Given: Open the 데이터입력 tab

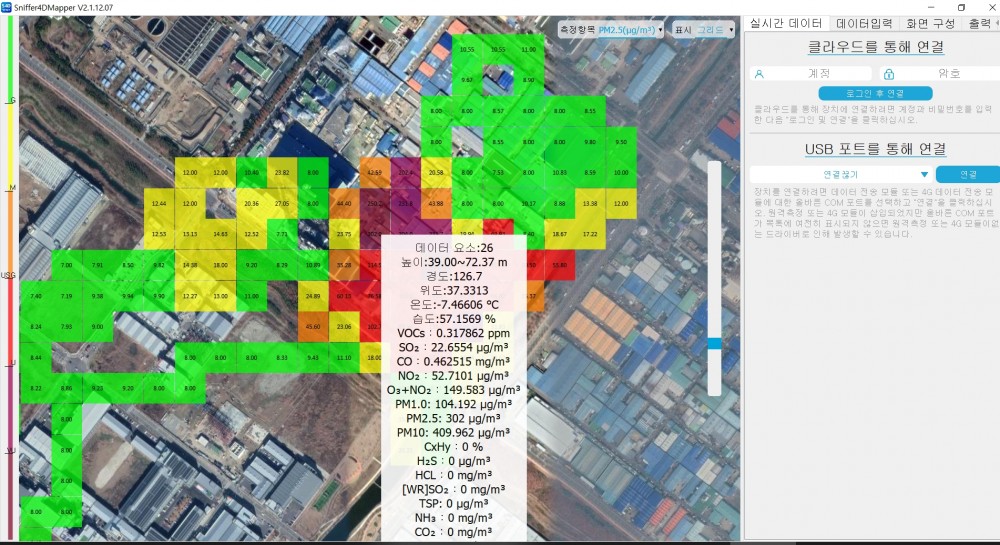Looking at the screenshot, I should tap(864, 23).
